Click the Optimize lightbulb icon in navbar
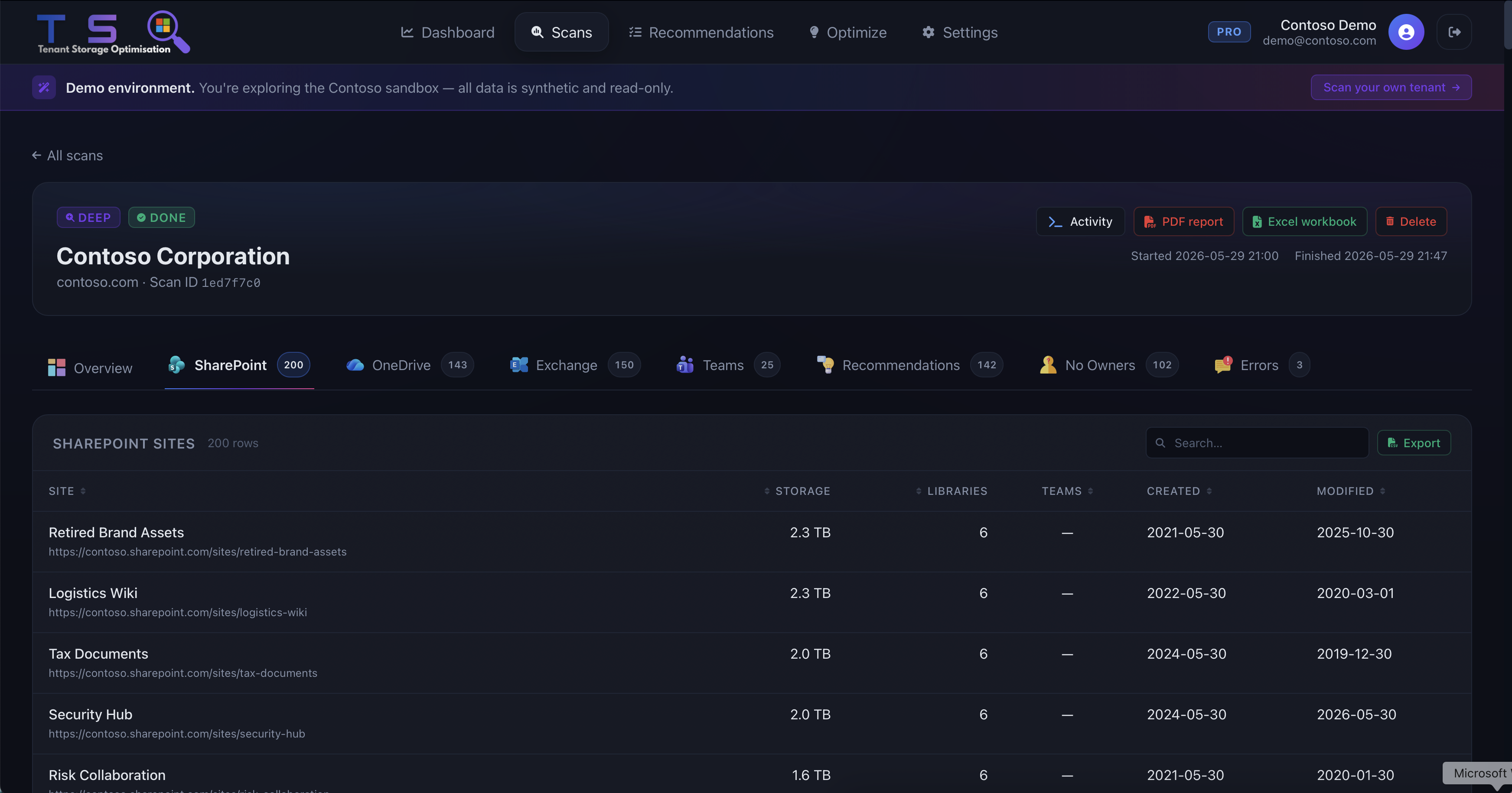 [x=814, y=32]
